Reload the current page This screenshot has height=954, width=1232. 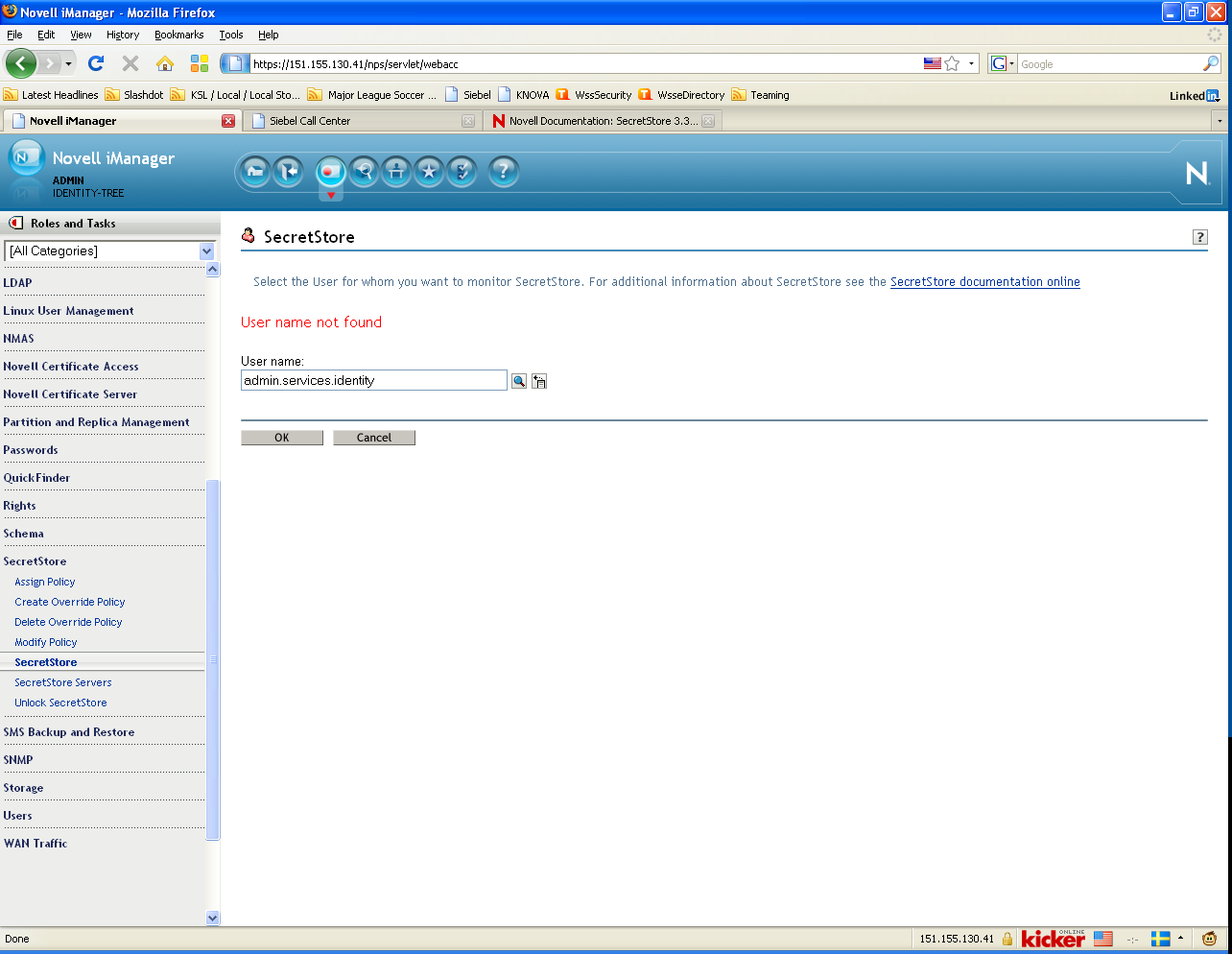[95, 63]
